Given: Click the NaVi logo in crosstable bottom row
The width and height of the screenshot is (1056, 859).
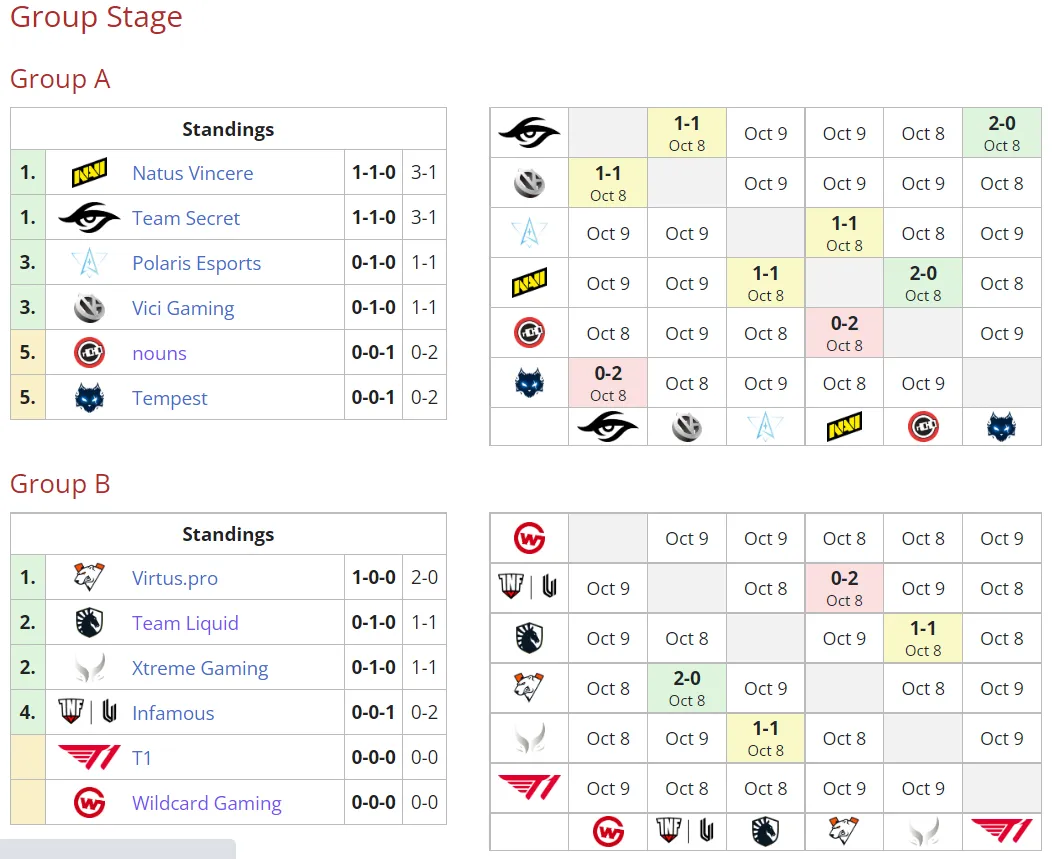Looking at the screenshot, I should coord(845,426).
